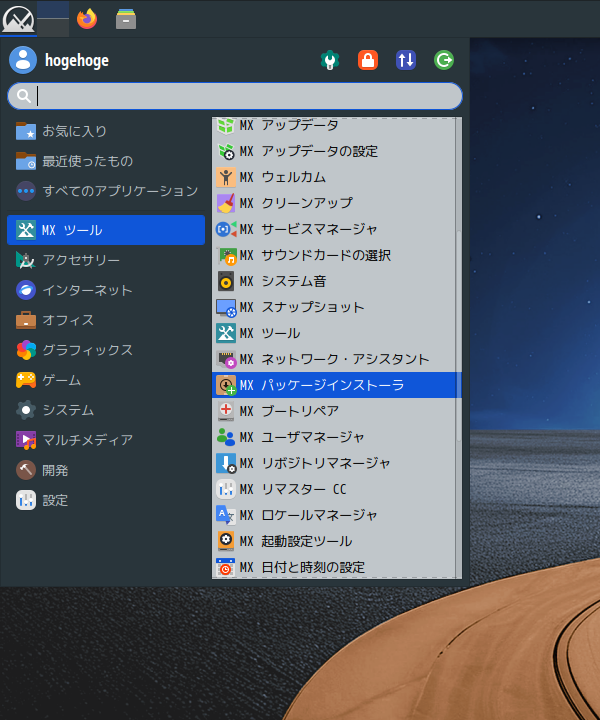Click the application list scrollbar

[x=459, y=336]
